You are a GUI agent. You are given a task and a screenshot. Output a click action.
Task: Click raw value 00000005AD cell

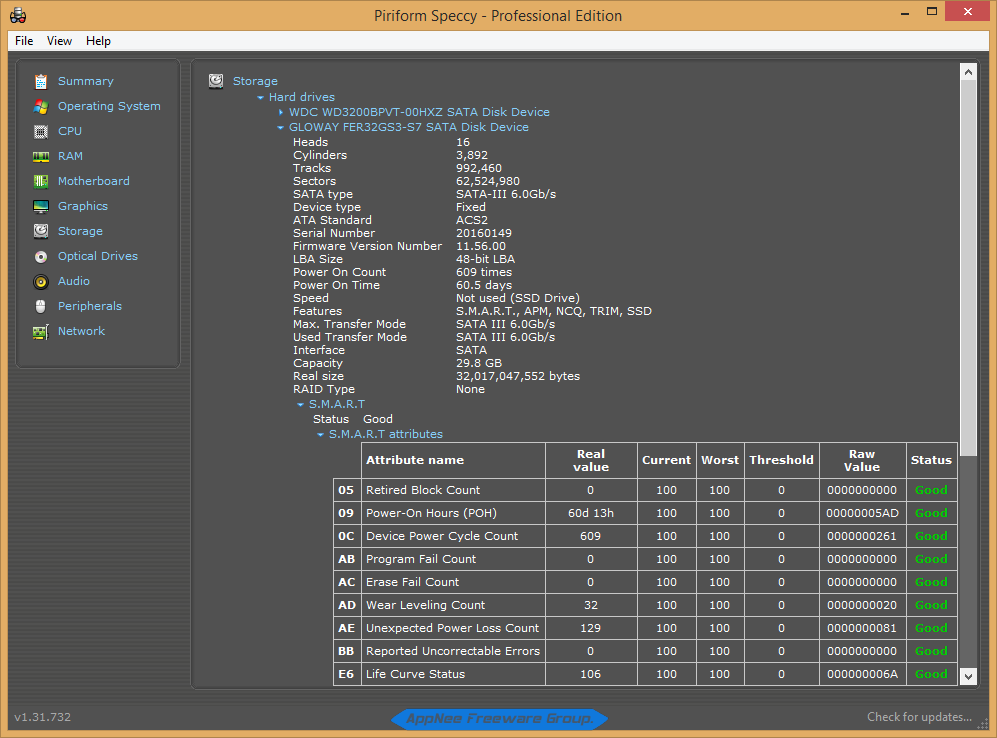coord(862,513)
